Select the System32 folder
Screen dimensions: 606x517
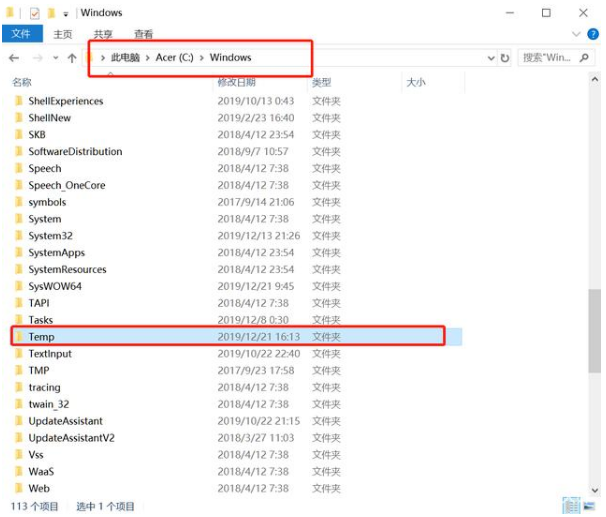click(x=50, y=236)
